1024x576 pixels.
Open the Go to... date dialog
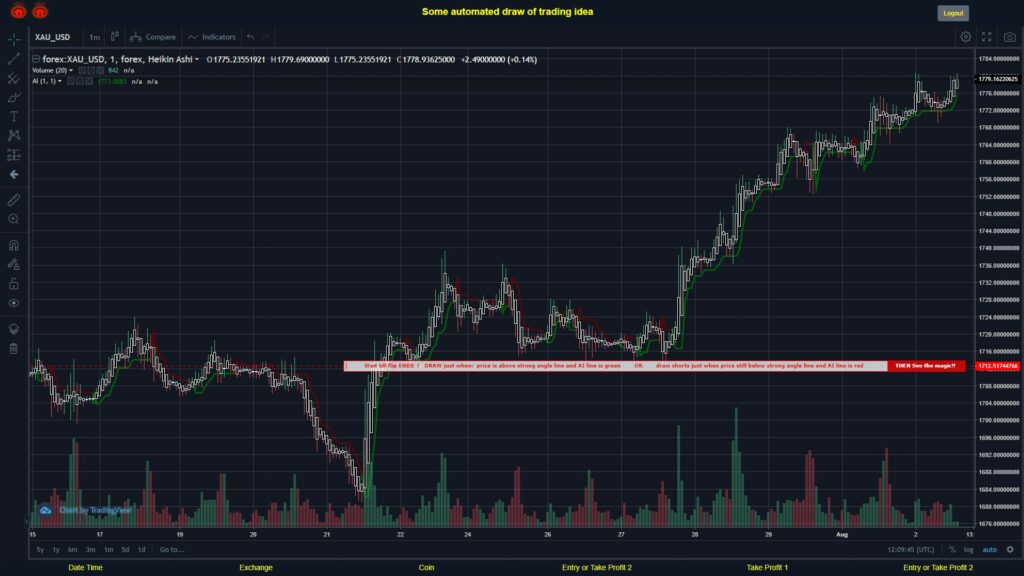click(172, 549)
